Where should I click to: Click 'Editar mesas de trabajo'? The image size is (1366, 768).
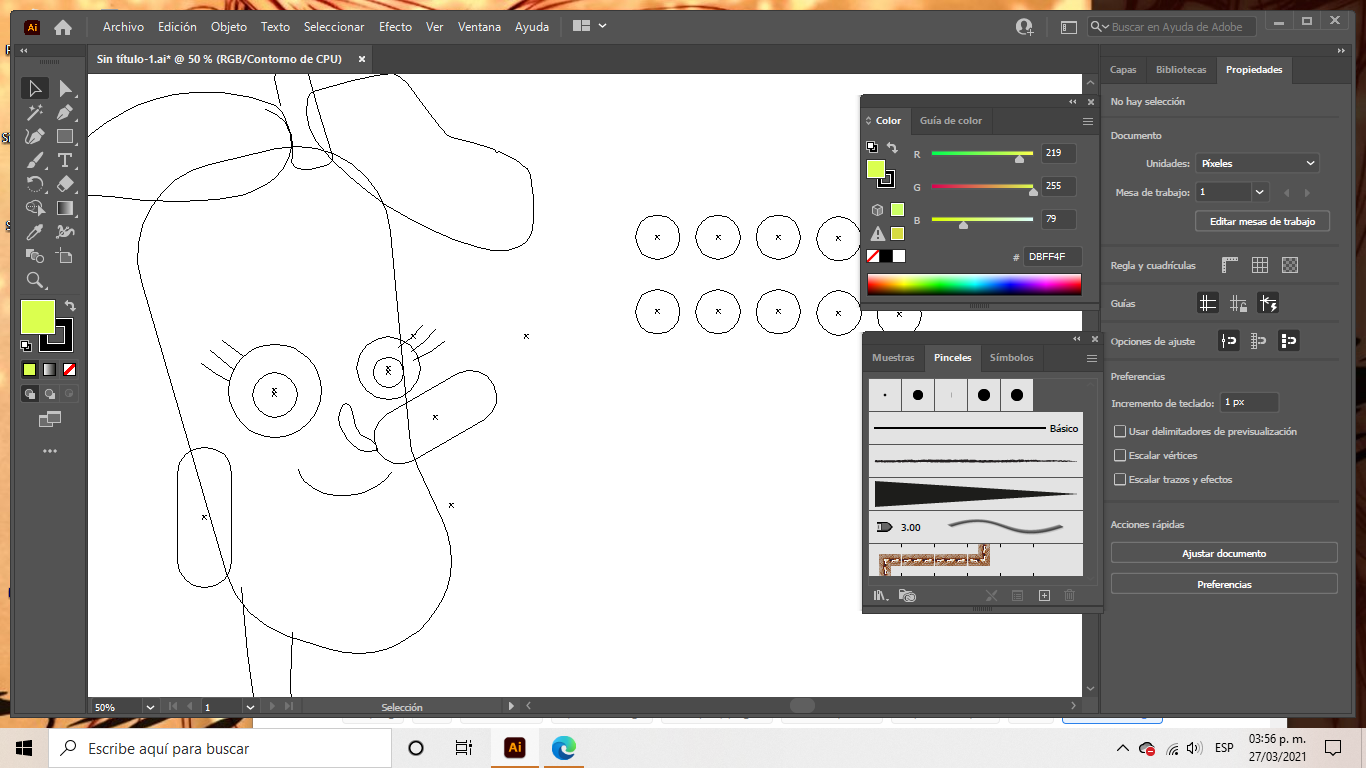1262,221
